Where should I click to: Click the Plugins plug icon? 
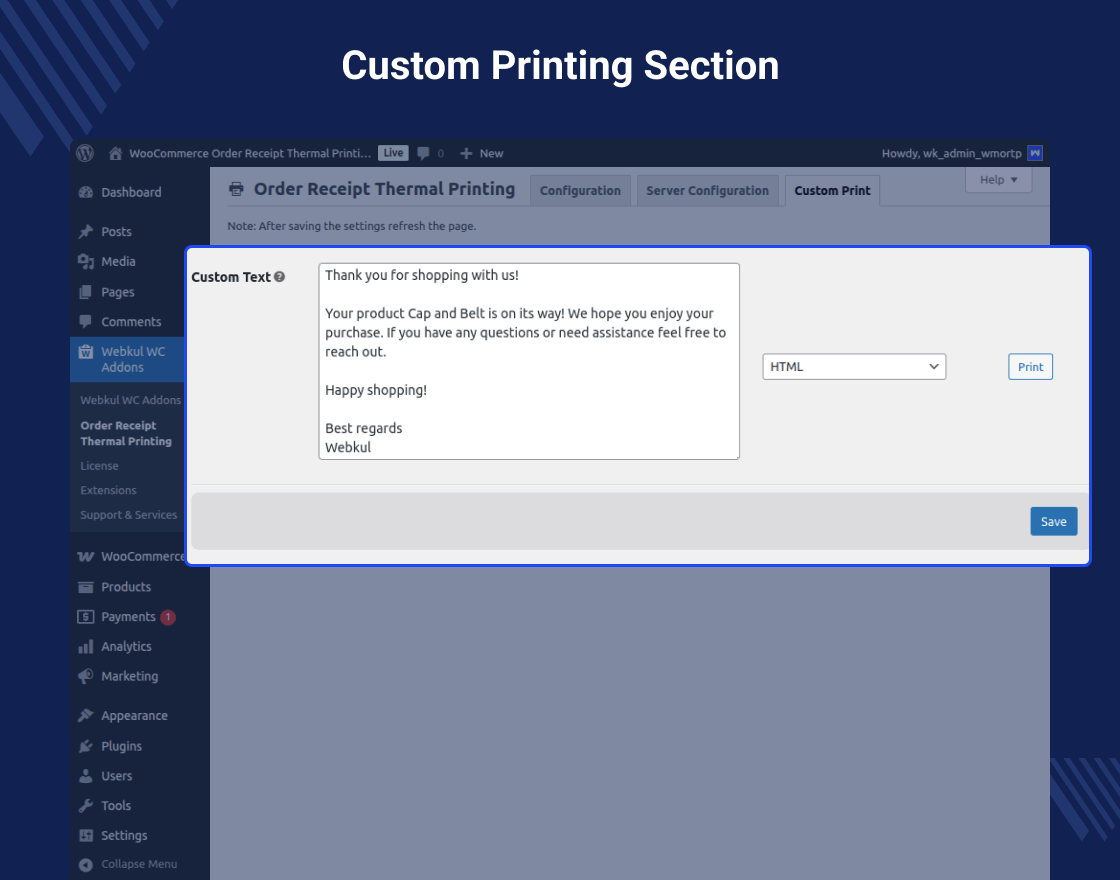pos(86,746)
